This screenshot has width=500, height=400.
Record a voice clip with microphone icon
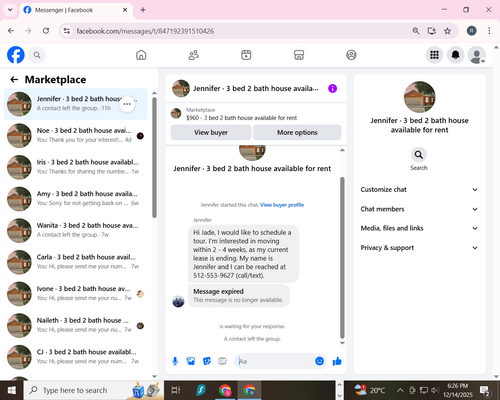click(175, 361)
